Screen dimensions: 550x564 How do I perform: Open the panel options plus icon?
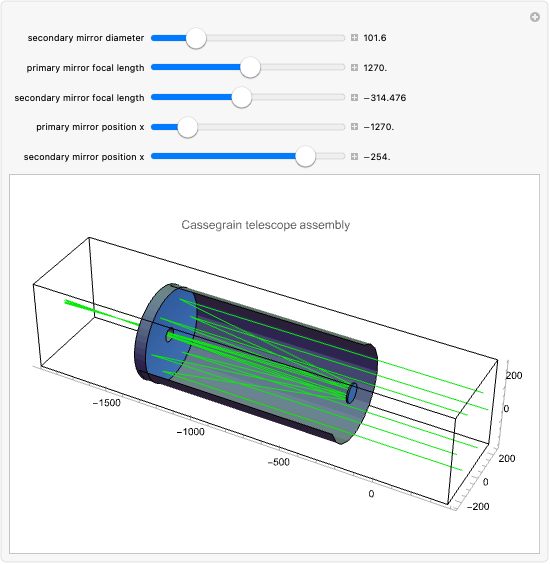coord(535,17)
